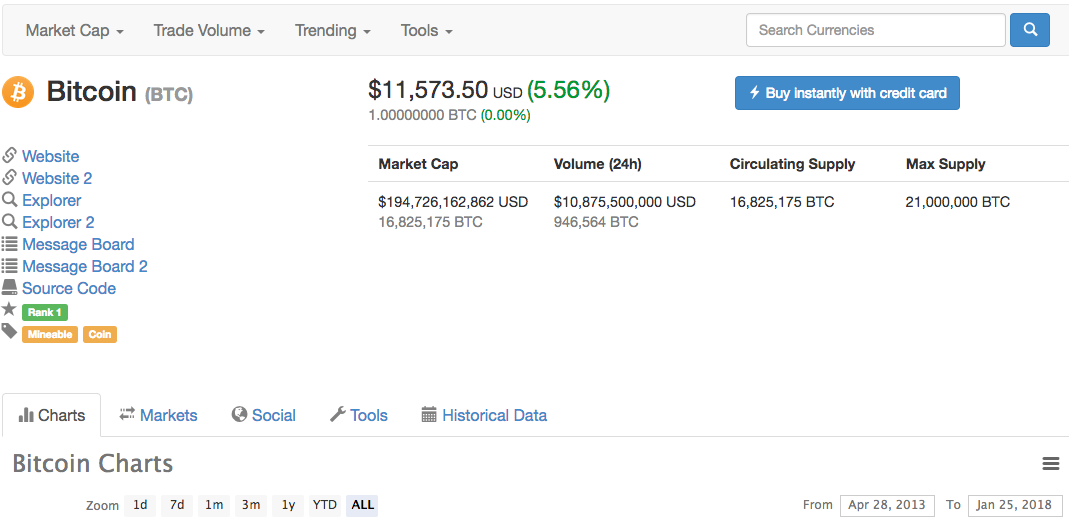Viewport: 1069px width, 521px height.
Task: Switch to the Social tab
Action: coord(264,415)
